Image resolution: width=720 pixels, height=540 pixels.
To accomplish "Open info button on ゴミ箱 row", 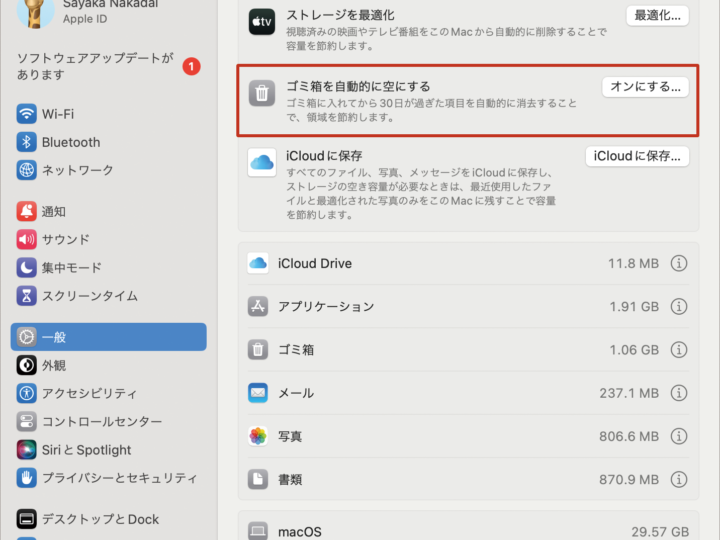I will coord(679,349).
